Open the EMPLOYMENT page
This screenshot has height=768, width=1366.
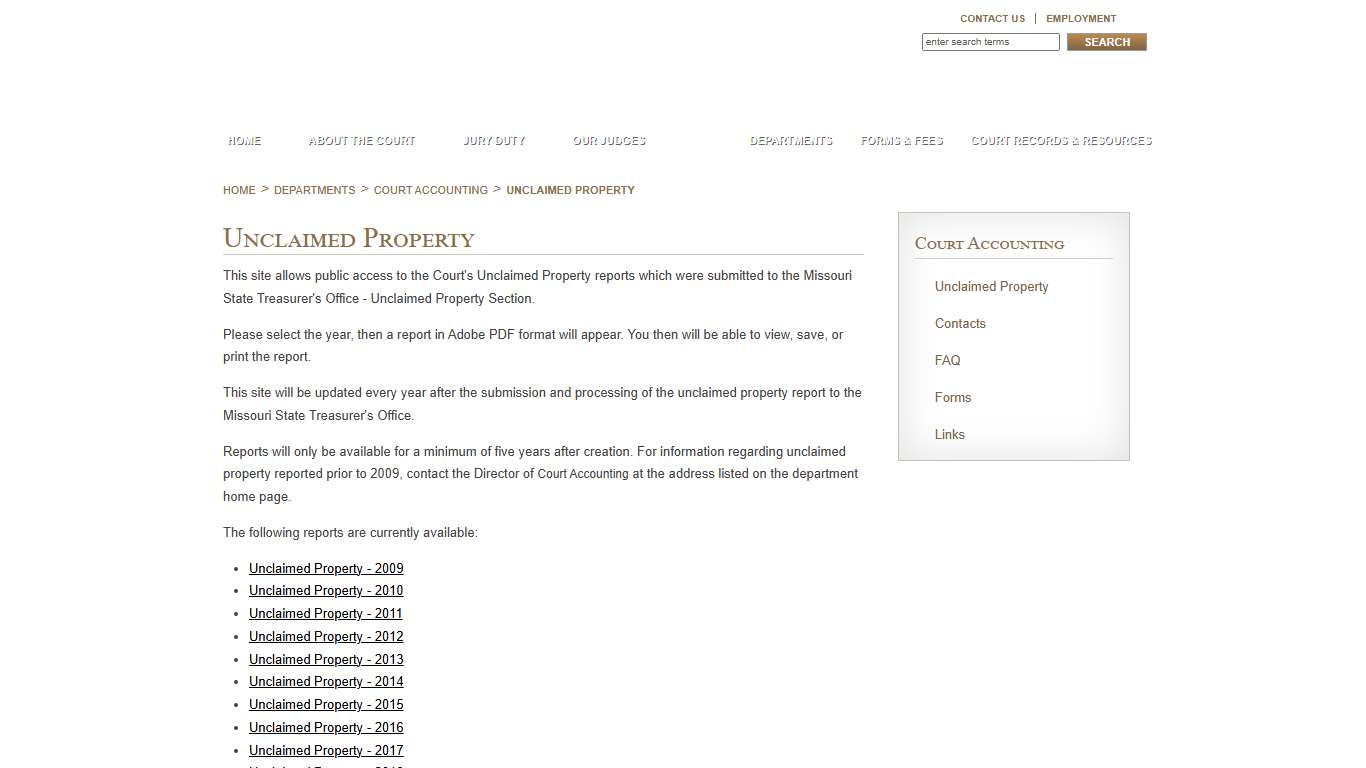(x=1081, y=18)
